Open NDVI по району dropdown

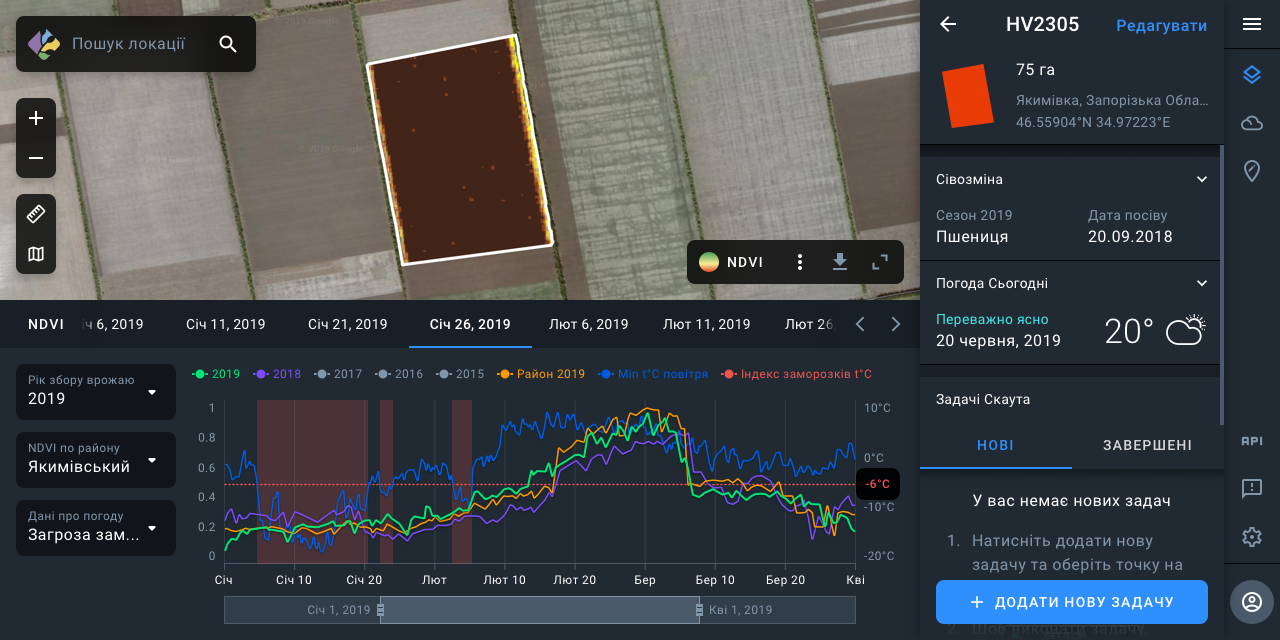pos(96,460)
